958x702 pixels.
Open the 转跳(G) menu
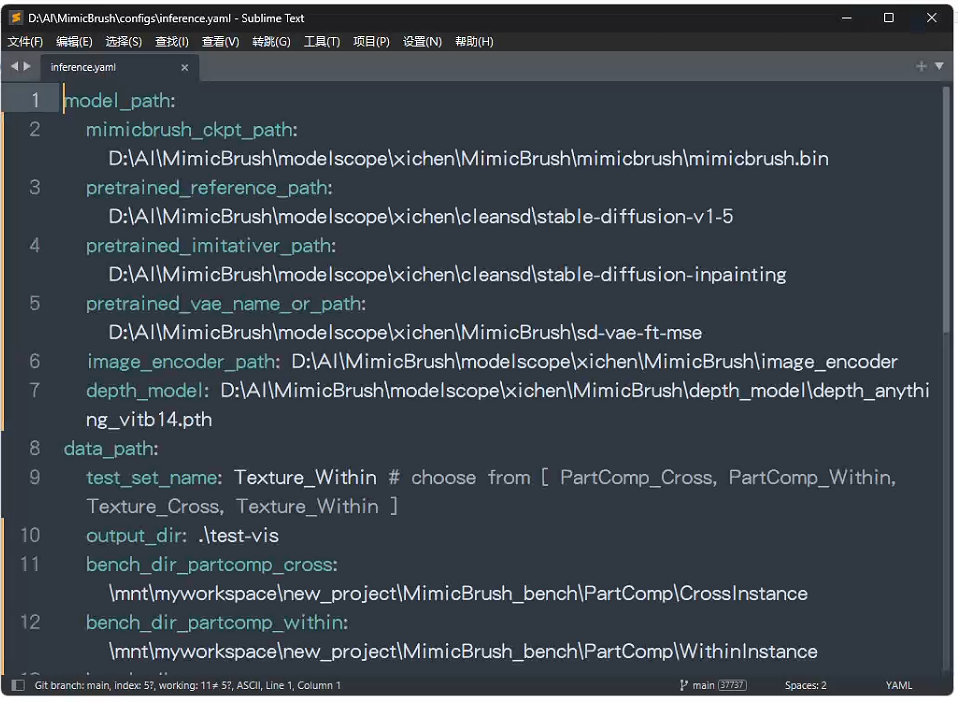click(x=271, y=42)
